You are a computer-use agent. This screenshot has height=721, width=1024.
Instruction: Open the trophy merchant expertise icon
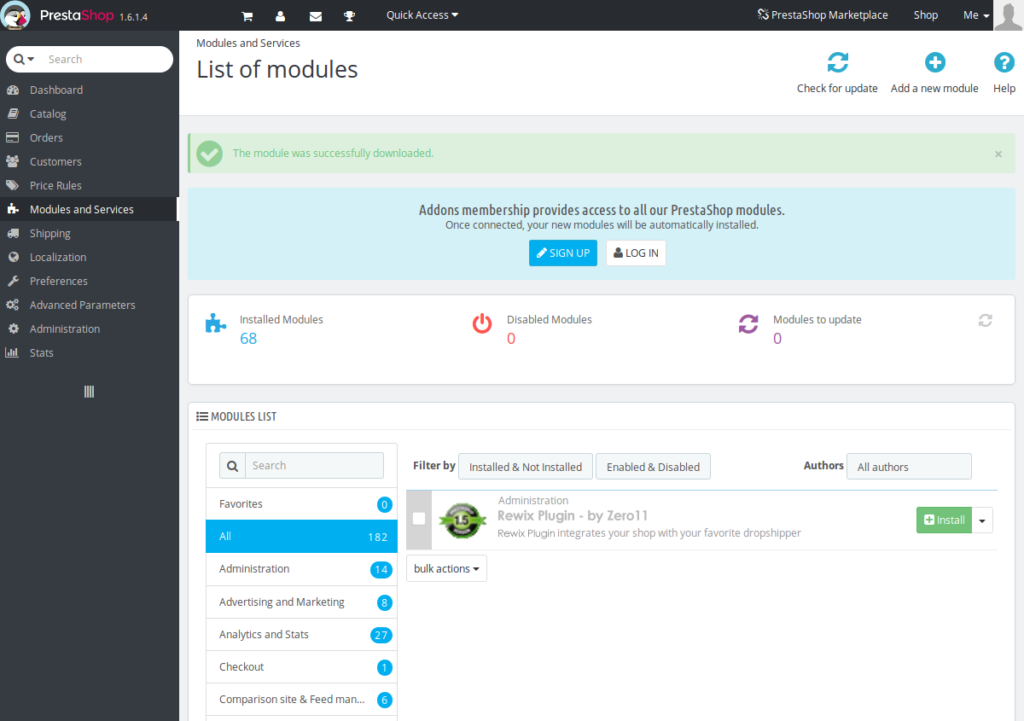(x=349, y=16)
